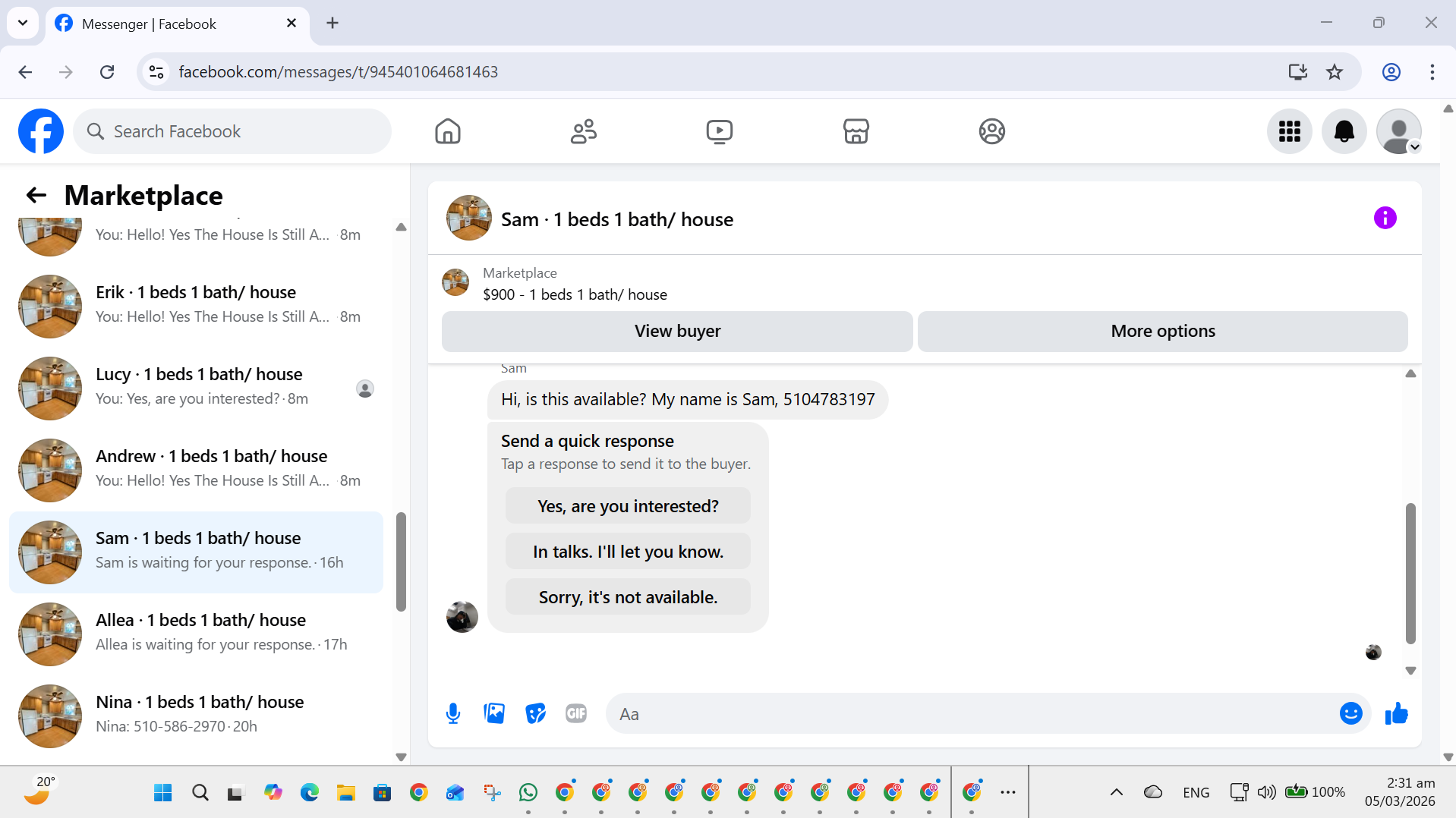Click the conversation list scrollbar thumb
Screen dimensions: 1456x818
click(x=401, y=562)
